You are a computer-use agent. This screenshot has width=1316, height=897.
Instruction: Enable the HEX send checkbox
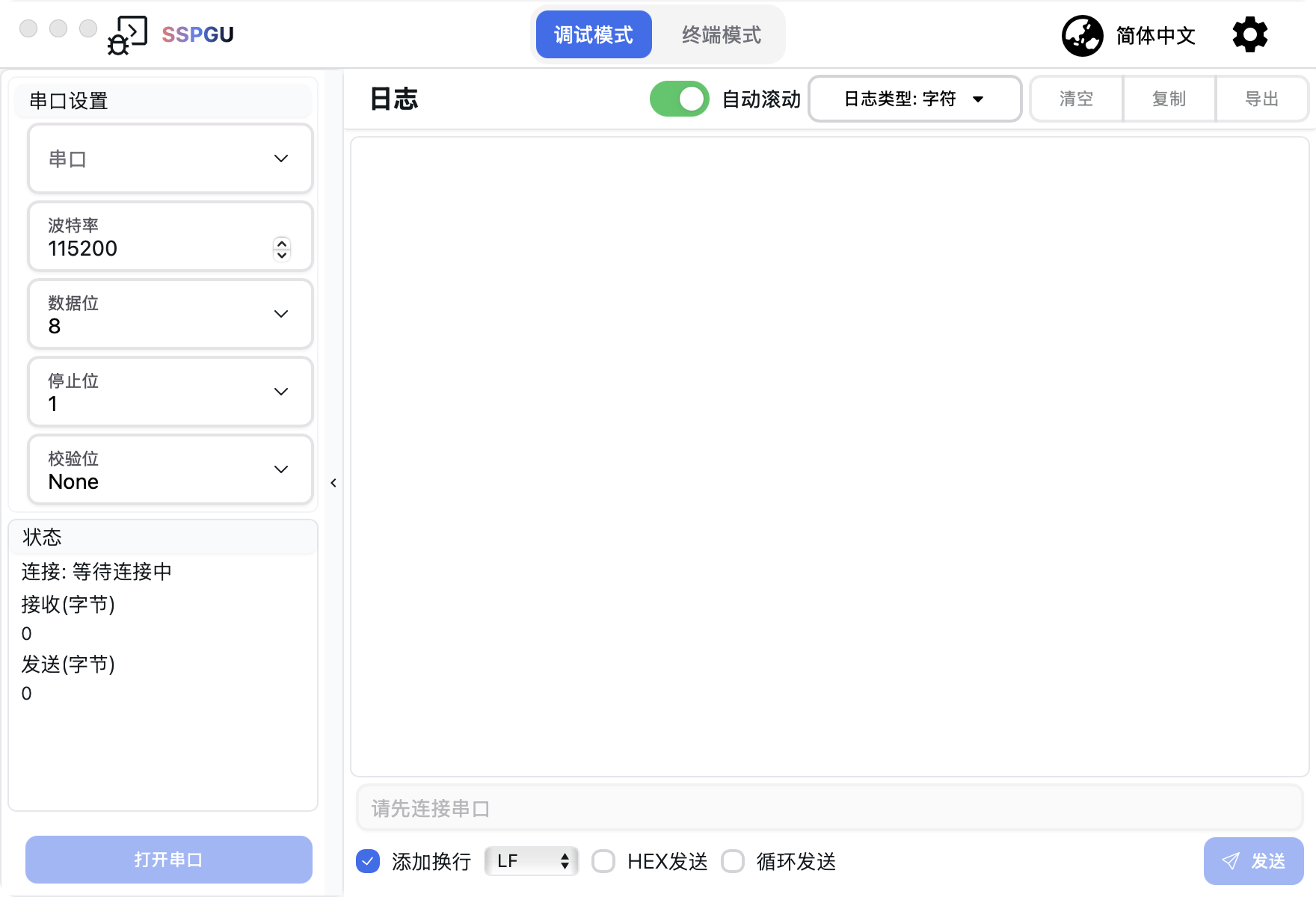[603, 861]
